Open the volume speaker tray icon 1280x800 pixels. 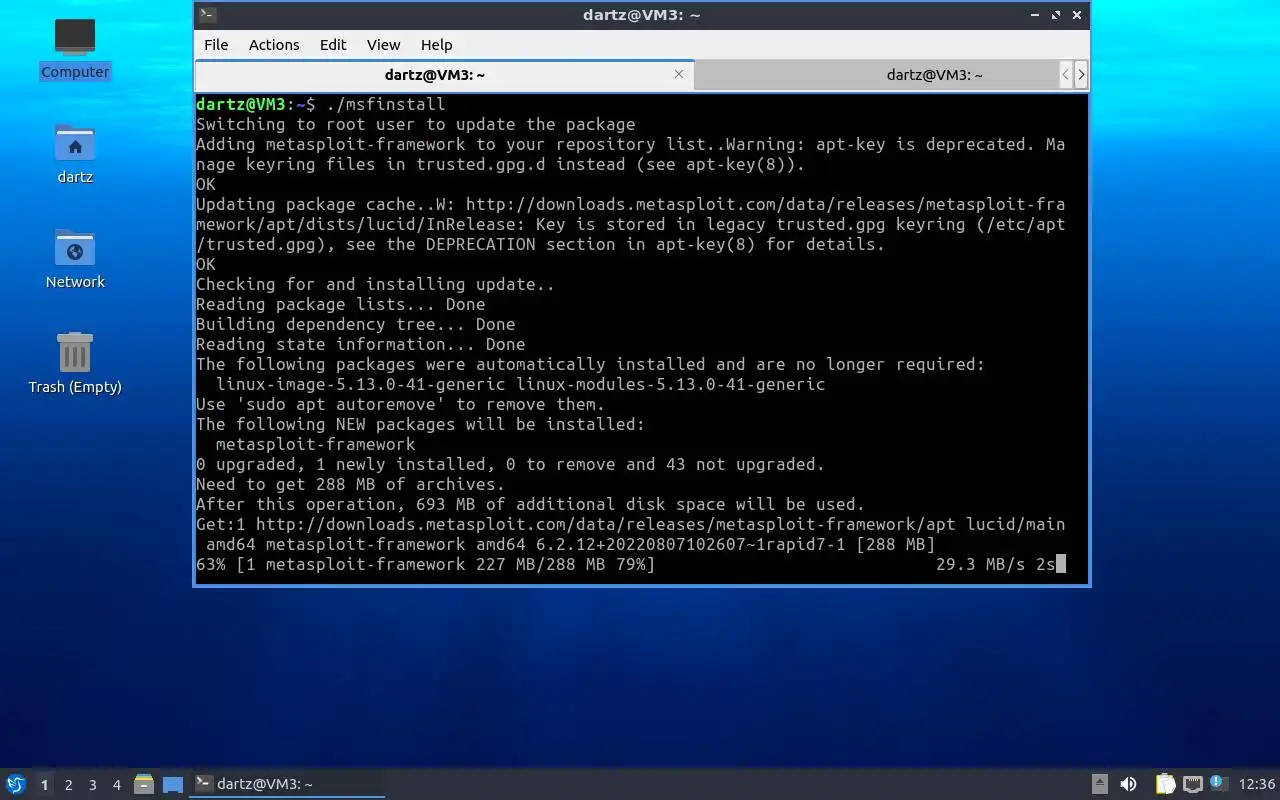1128,784
